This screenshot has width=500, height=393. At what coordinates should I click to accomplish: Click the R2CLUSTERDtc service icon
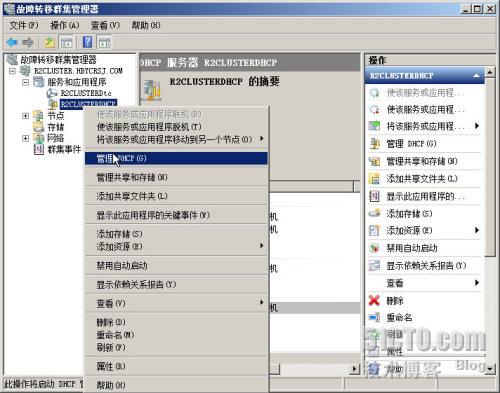[x=52, y=93]
